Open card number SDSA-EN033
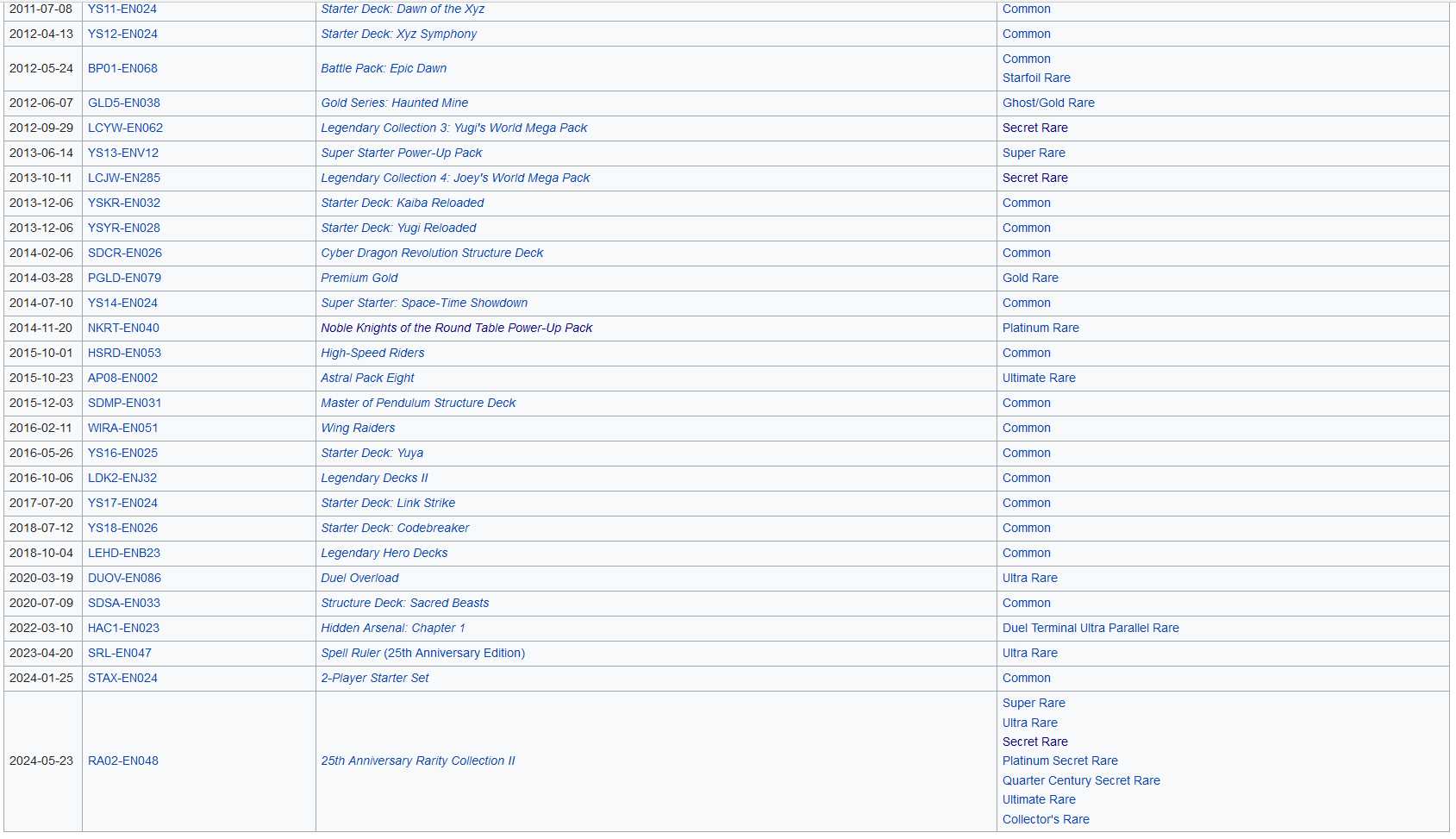This screenshot has height=839, width=1456. pyautogui.click(x=124, y=603)
